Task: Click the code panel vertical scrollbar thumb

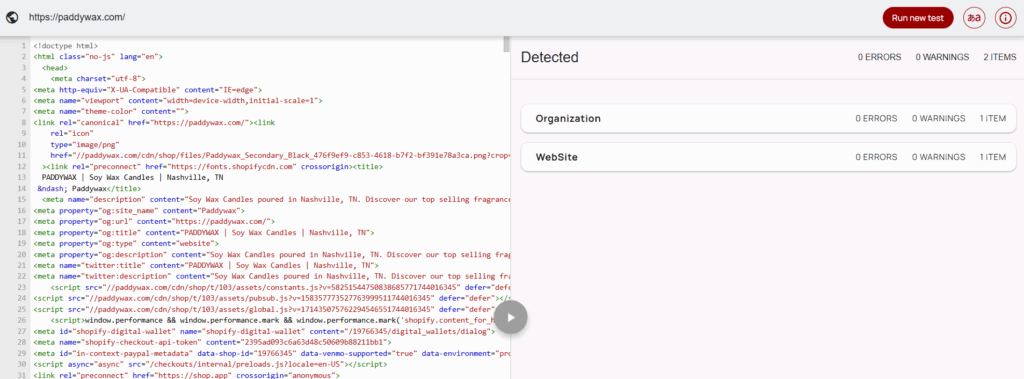Action: point(506,44)
